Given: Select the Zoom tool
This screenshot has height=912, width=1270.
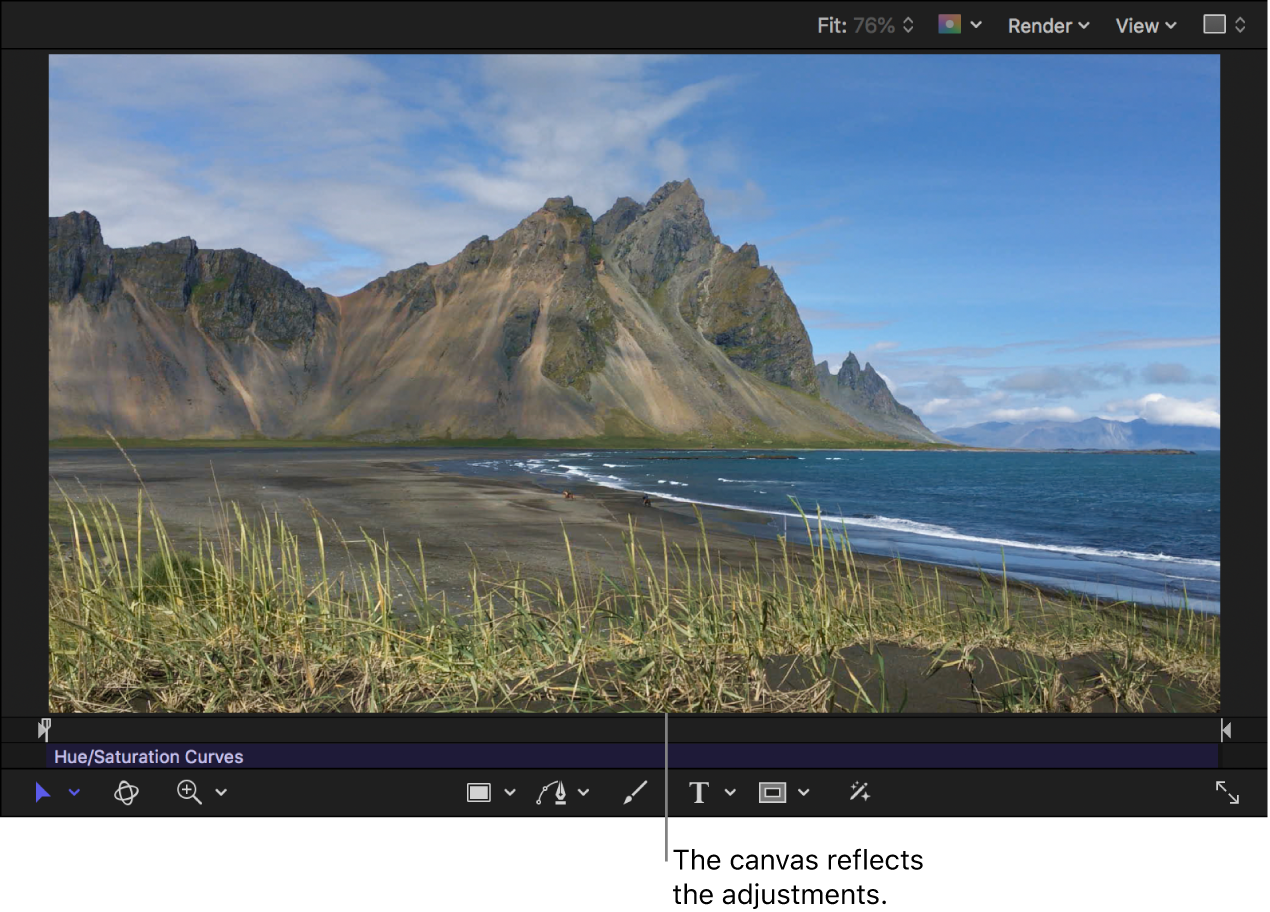Looking at the screenshot, I should pos(189,792).
